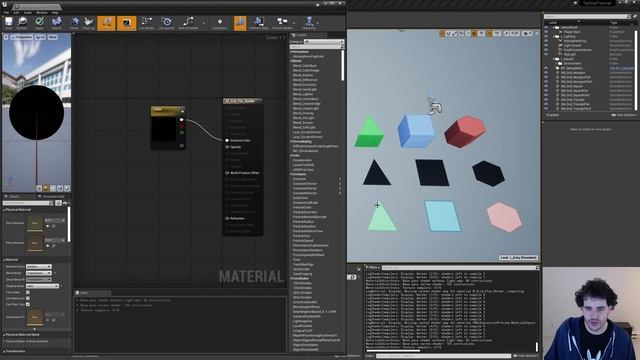Screen dimensions: 640x360
Task: Sort outliner by Label column header
Action: [x=553, y=23]
